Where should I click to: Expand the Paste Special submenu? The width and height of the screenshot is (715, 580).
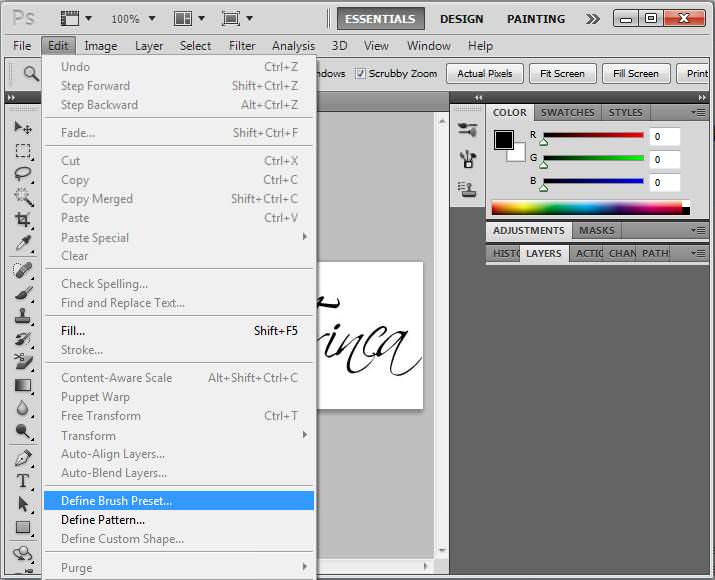179,237
